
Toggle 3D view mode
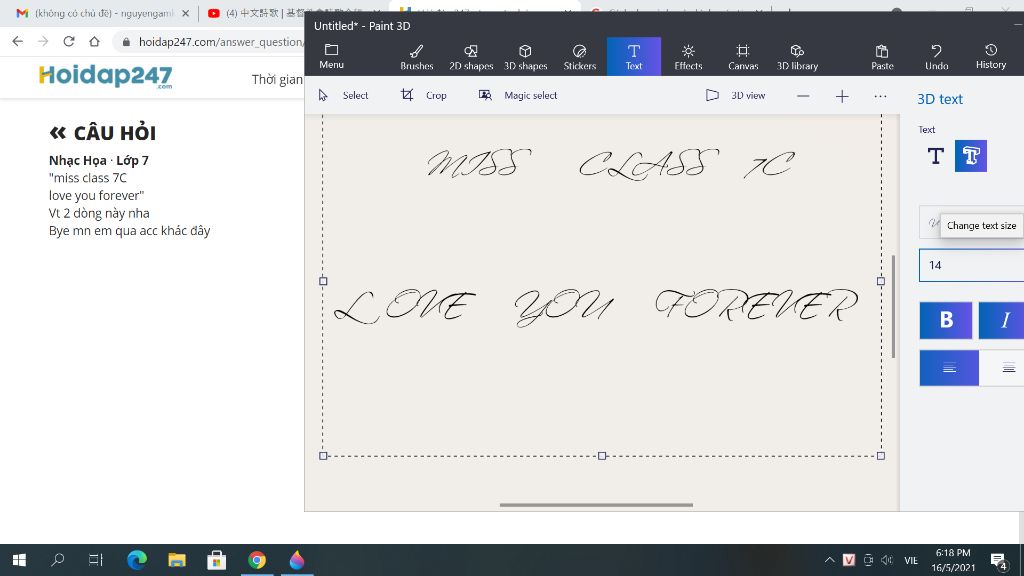click(735, 95)
